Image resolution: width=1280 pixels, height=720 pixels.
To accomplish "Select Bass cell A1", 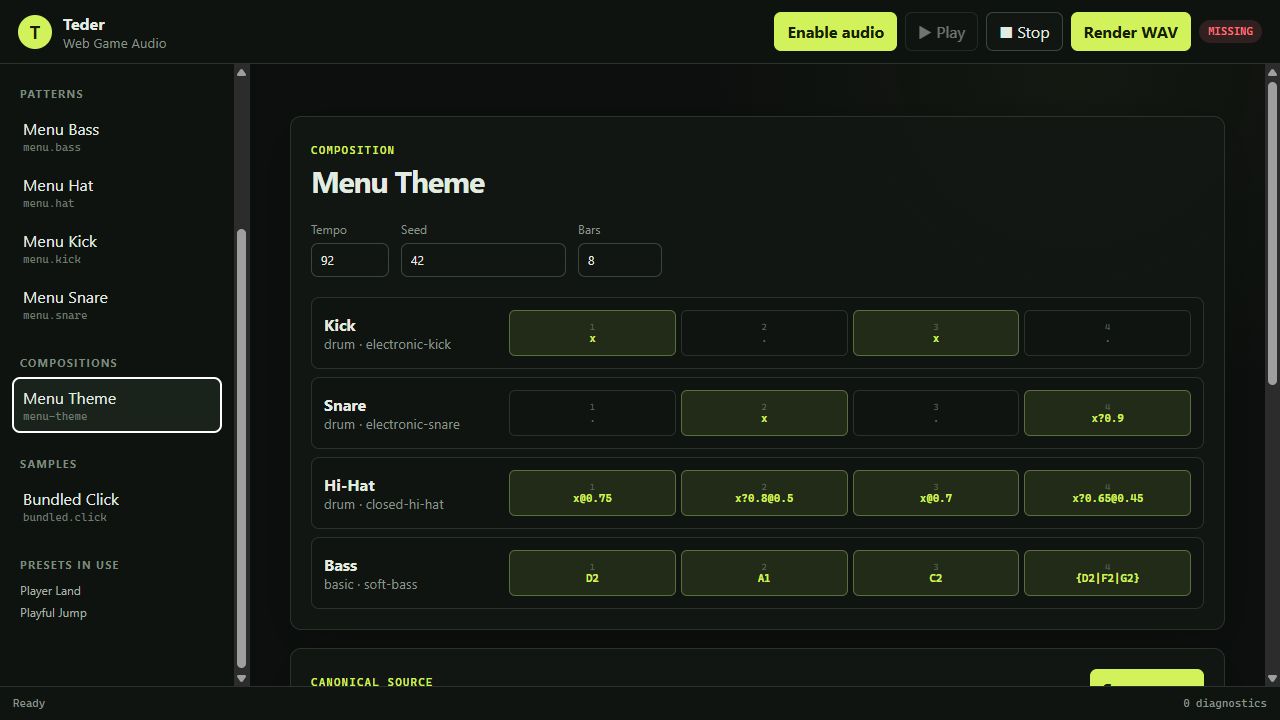I will click(764, 573).
